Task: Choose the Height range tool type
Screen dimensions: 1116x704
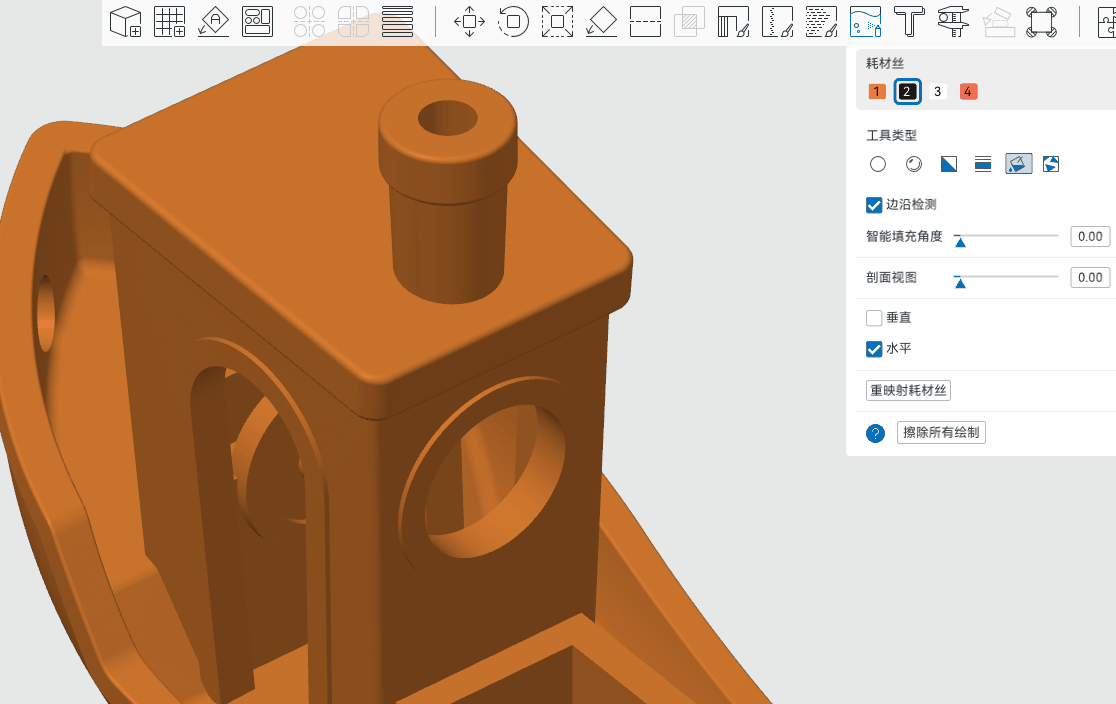Action: [x=983, y=164]
